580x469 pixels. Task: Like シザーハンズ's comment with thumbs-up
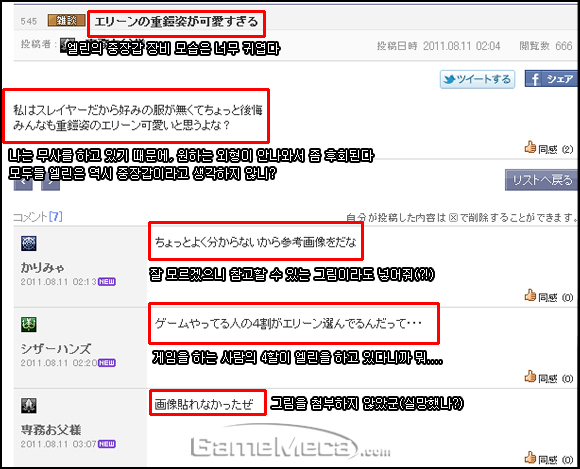pyautogui.click(x=530, y=377)
